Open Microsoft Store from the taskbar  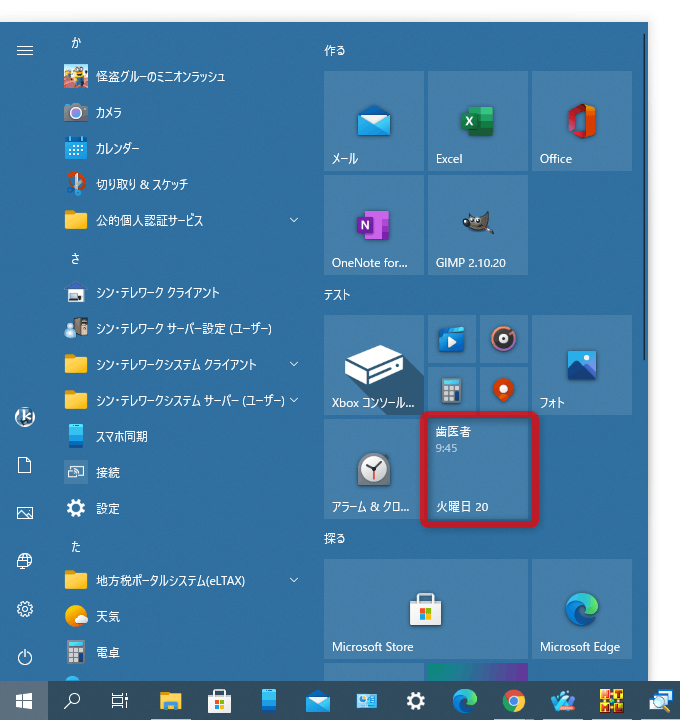point(219,701)
